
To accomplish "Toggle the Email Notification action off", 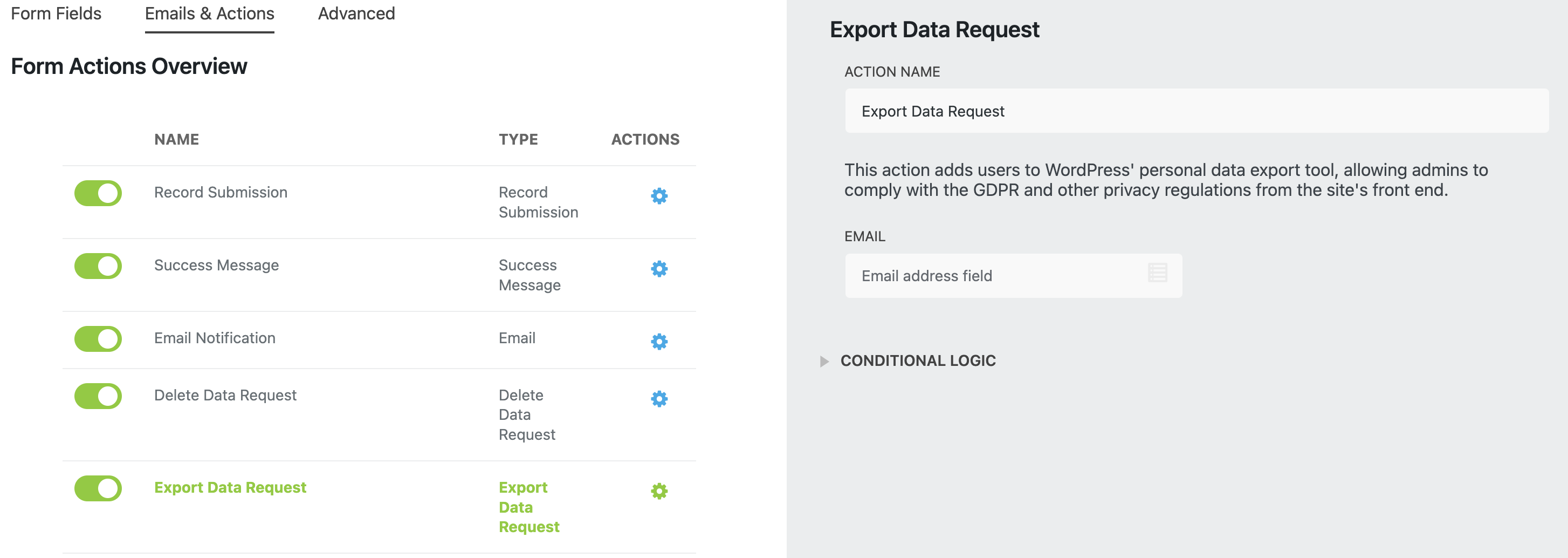I will click(98, 339).
